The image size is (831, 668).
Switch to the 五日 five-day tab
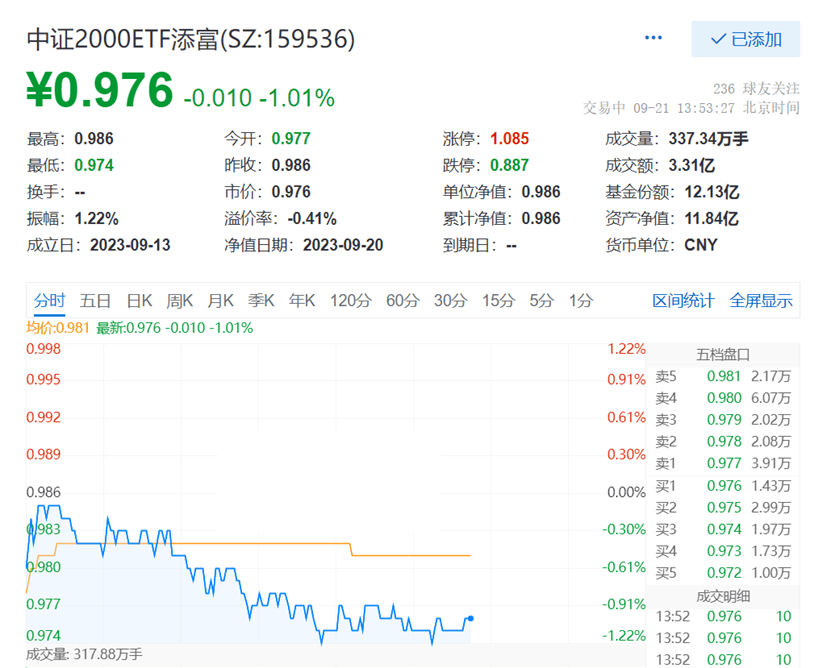click(95, 301)
